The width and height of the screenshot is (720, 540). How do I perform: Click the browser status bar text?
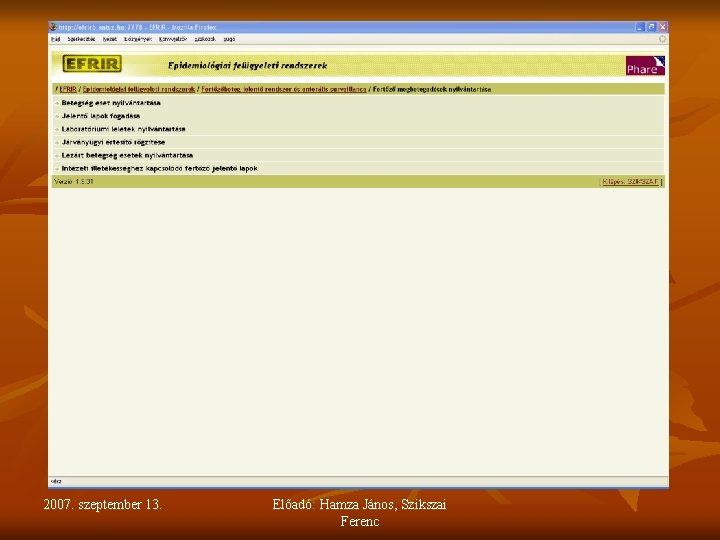[56, 481]
